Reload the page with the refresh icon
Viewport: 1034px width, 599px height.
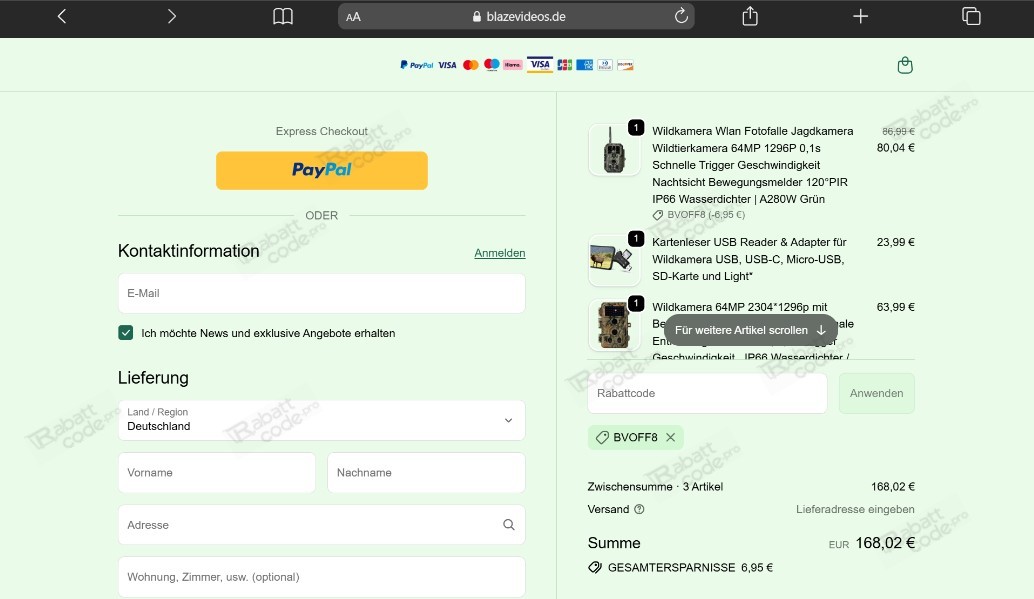pos(681,16)
